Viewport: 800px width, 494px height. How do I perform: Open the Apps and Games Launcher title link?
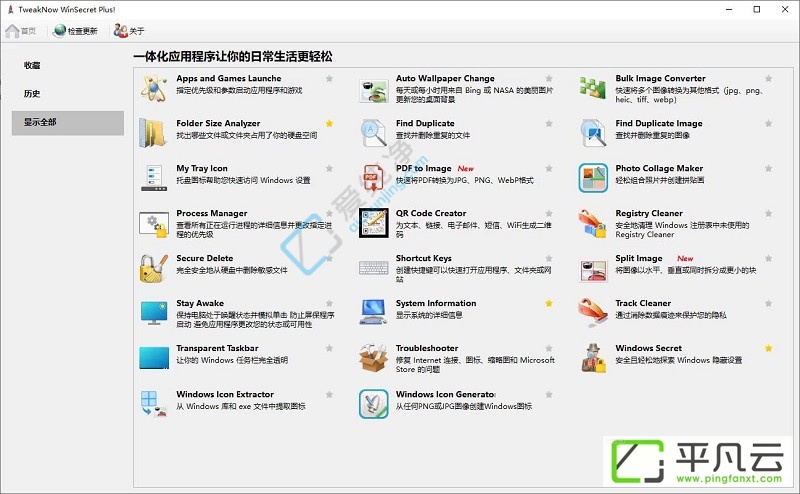coord(229,78)
